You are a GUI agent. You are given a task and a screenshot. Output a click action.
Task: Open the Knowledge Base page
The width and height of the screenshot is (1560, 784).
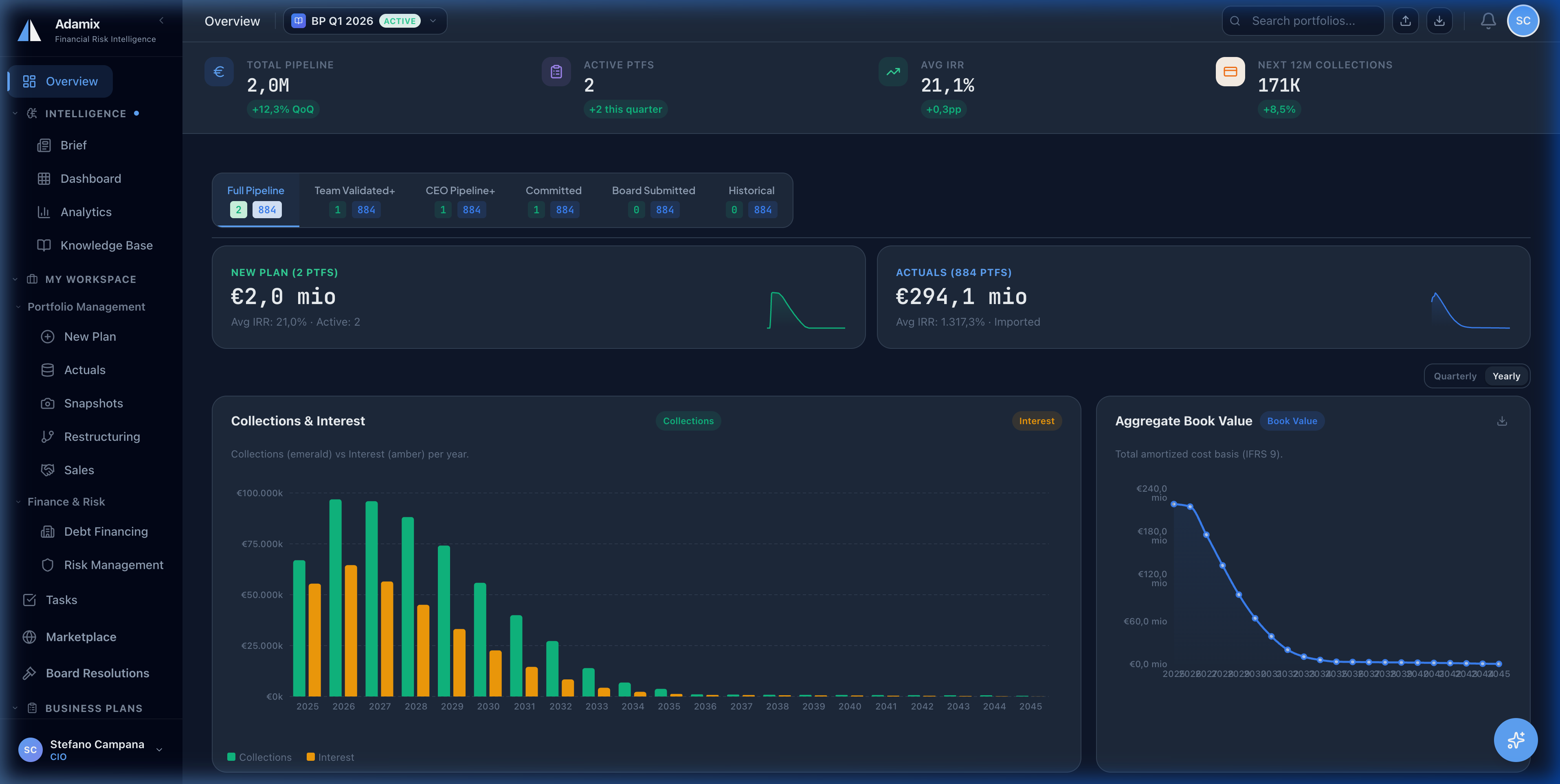pos(106,245)
